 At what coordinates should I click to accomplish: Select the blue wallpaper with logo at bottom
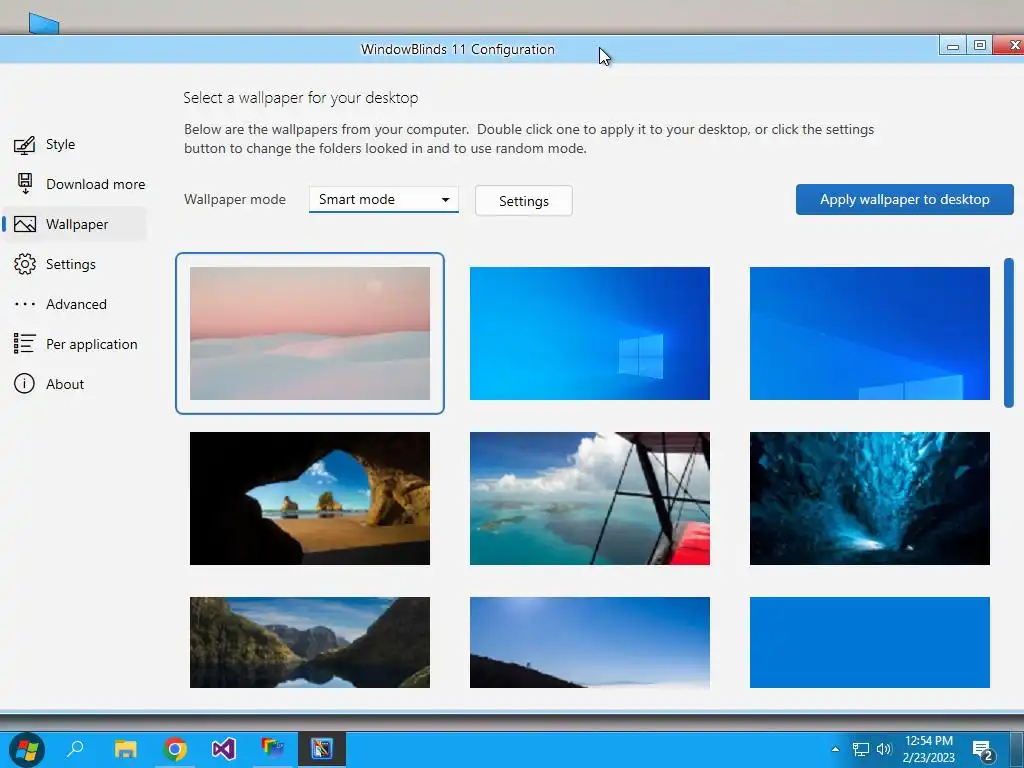(x=869, y=333)
